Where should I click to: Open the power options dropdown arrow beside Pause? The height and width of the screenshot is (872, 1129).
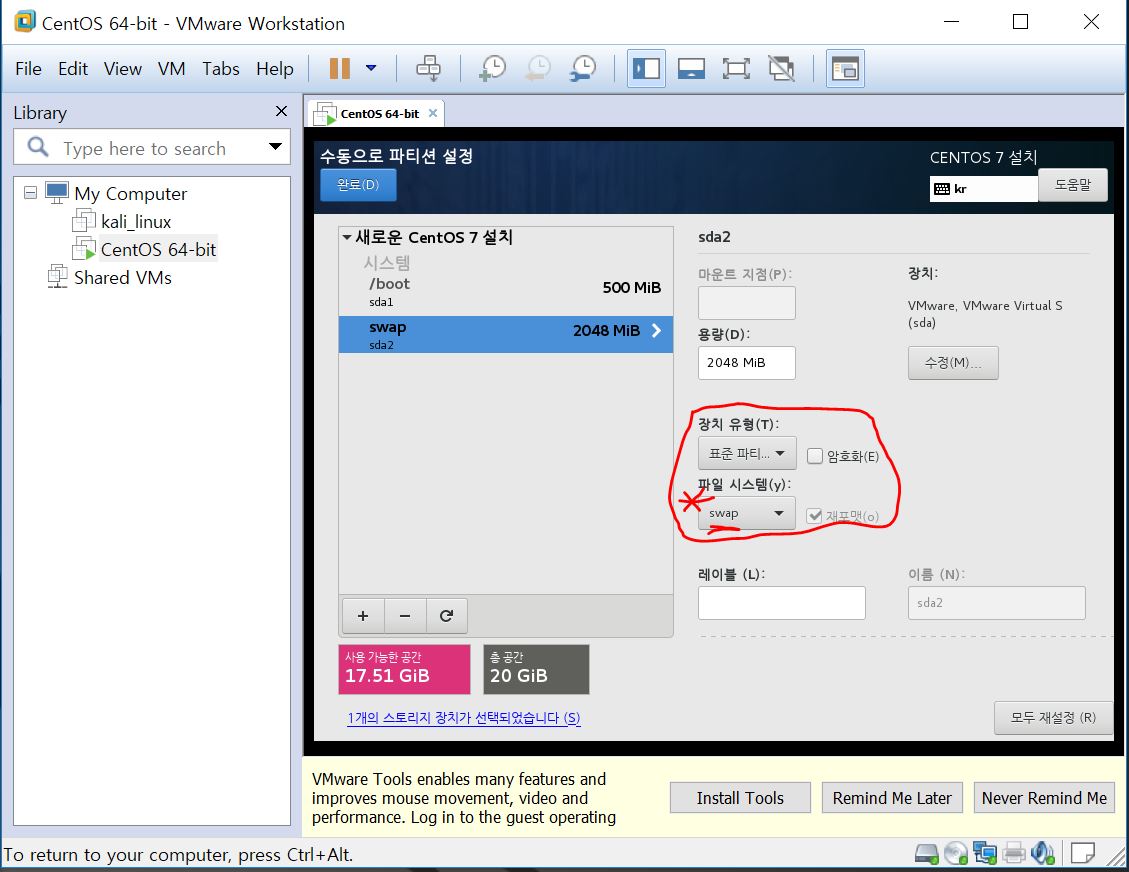(371, 68)
